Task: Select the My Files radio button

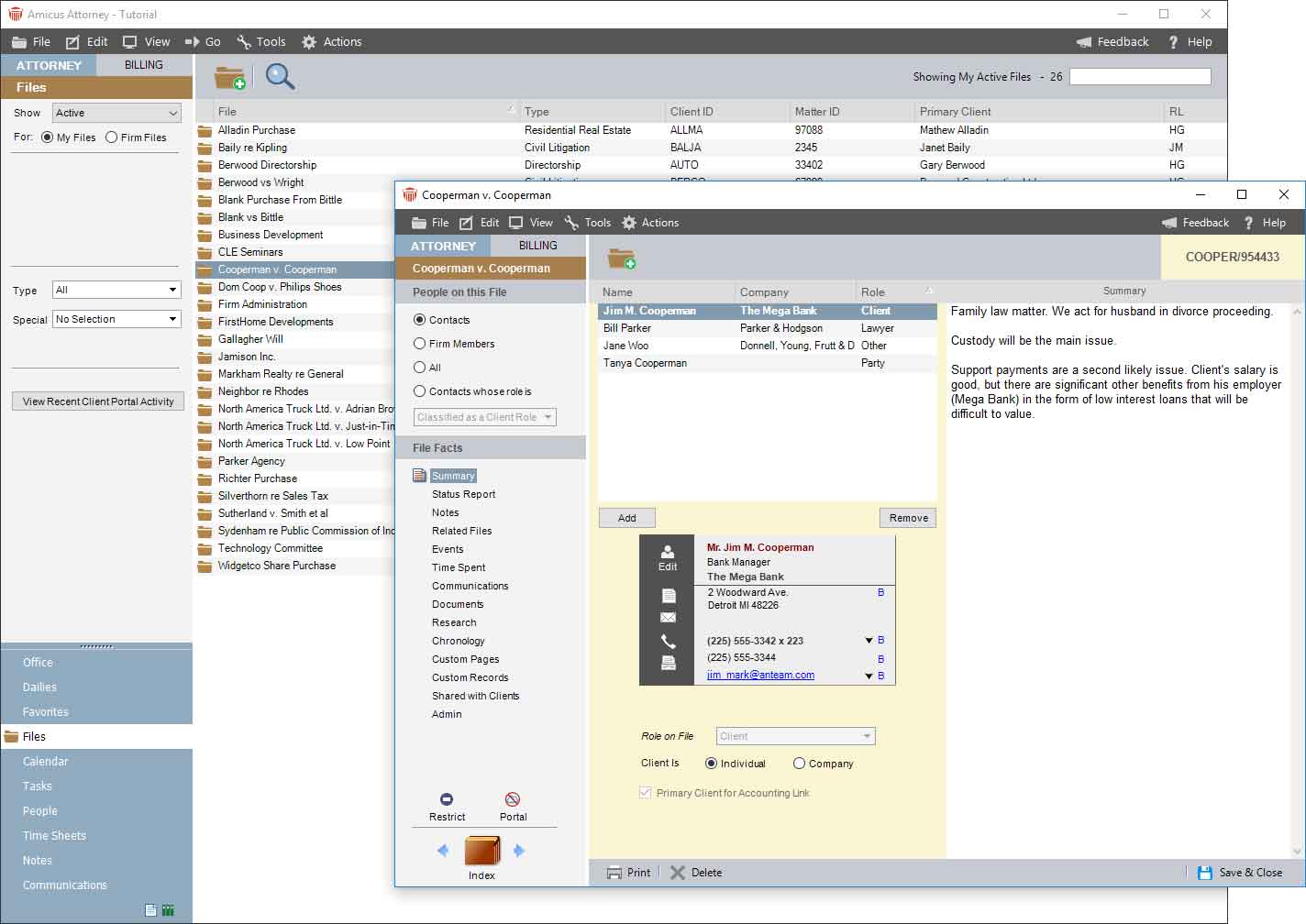Action: point(47,137)
